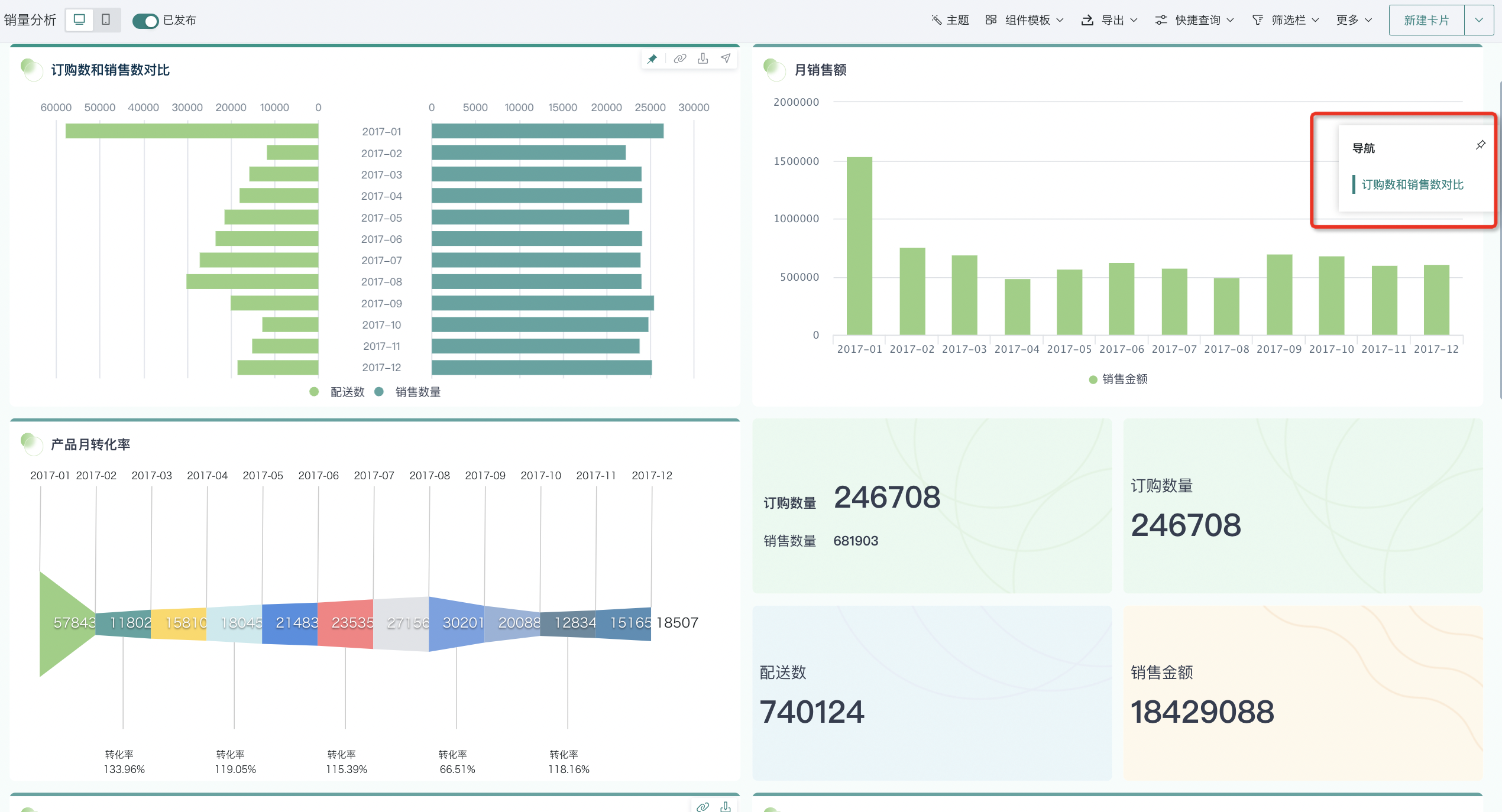Switch to desktop layout view

[x=79, y=20]
